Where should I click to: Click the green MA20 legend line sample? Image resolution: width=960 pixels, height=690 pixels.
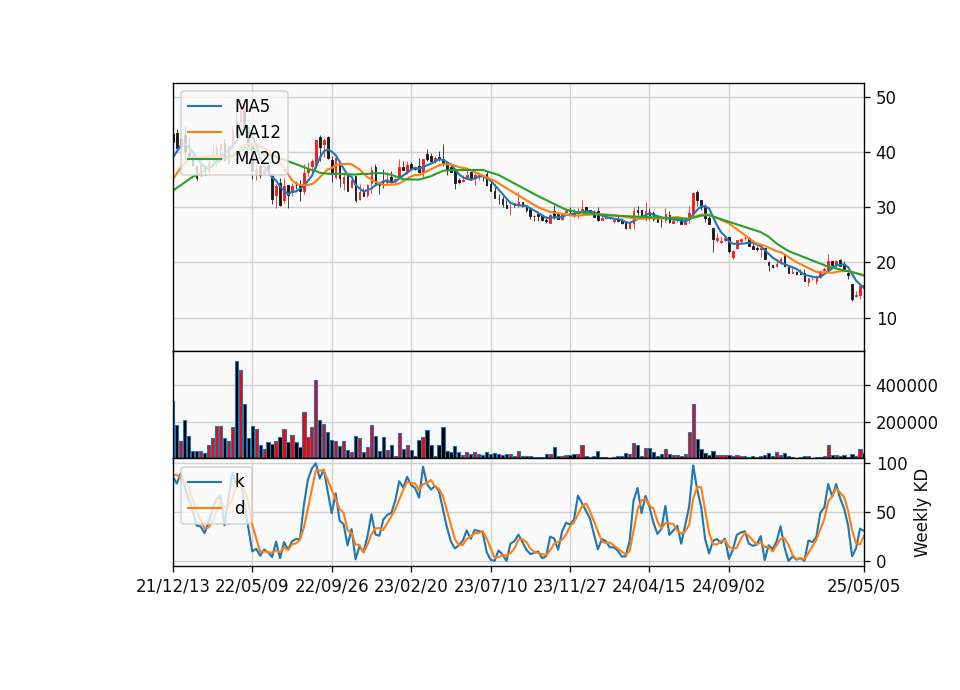tap(204, 159)
